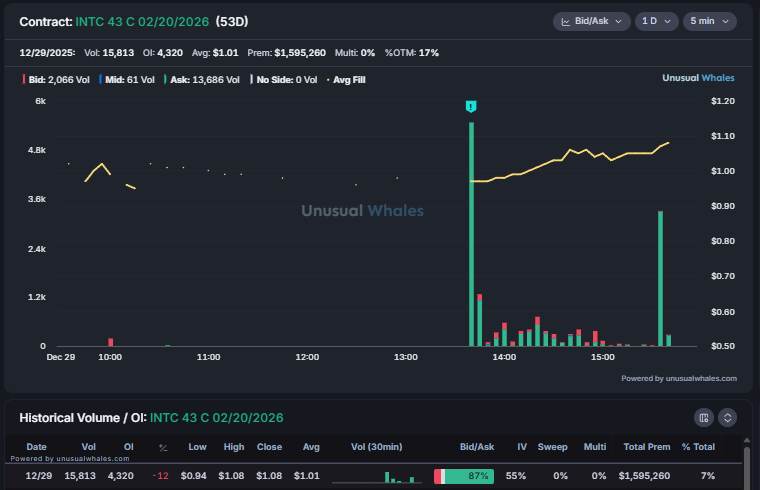
Task: Click the Bid/Ask column header in table
Action: 477,447
